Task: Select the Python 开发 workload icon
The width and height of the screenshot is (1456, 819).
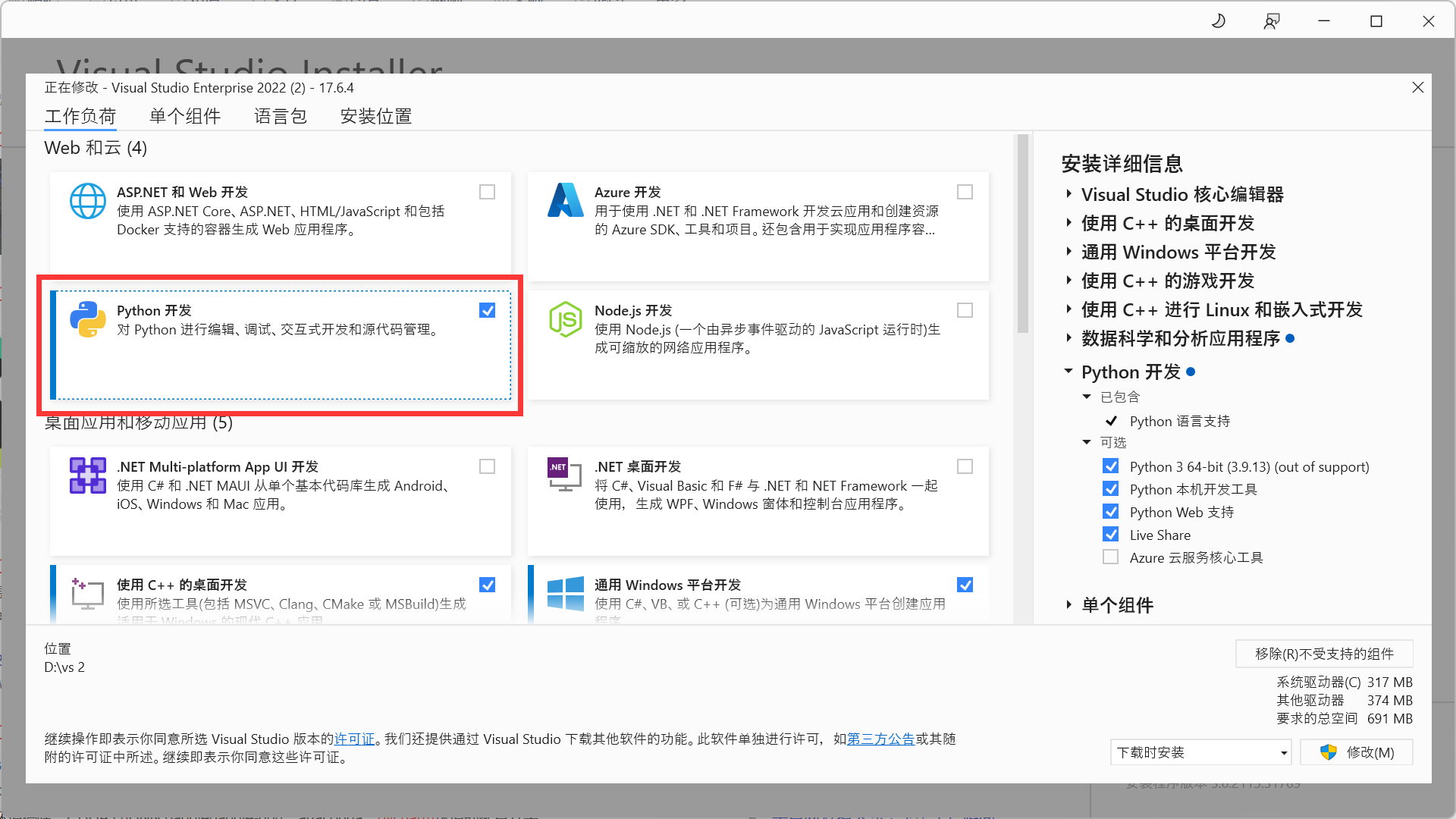Action: pos(87,318)
